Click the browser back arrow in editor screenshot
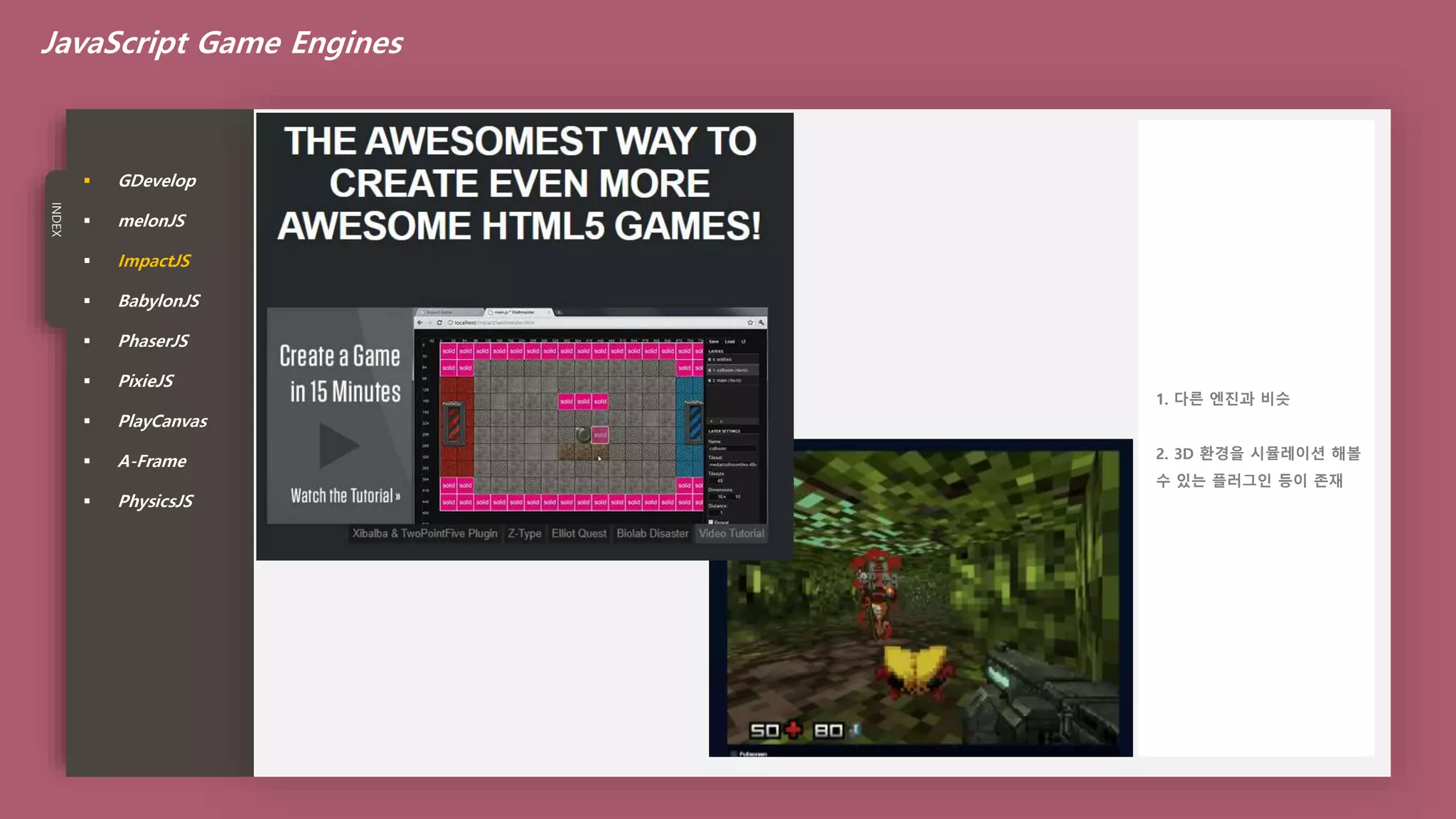 pyautogui.click(x=419, y=323)
